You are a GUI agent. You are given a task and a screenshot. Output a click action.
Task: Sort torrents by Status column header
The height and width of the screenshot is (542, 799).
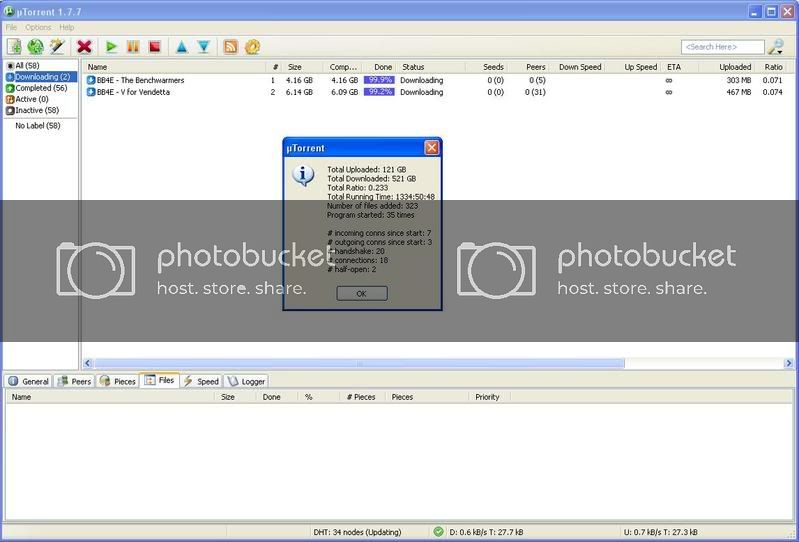click(431, 67)
